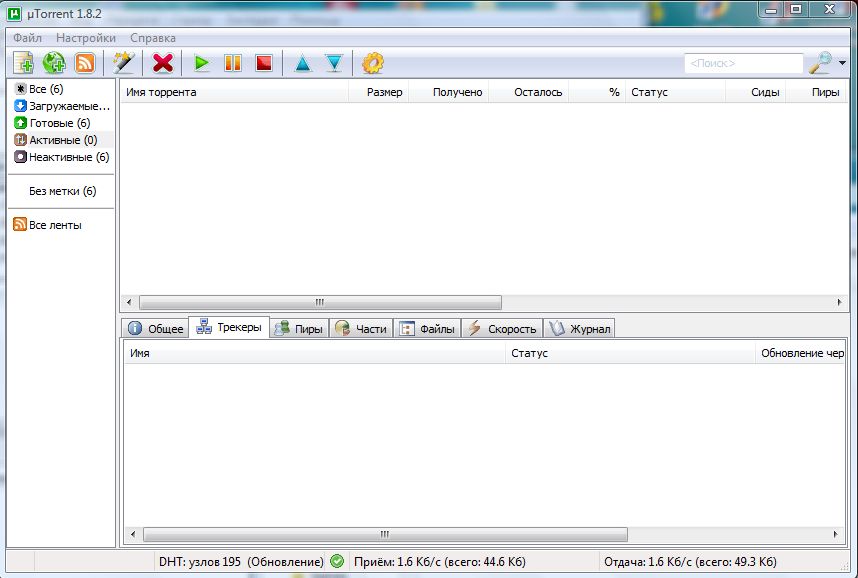Image resolution: width=858 pixels, height=578 pixels.
Task: Open the Справка menu
Action: [x=153, y=38]
